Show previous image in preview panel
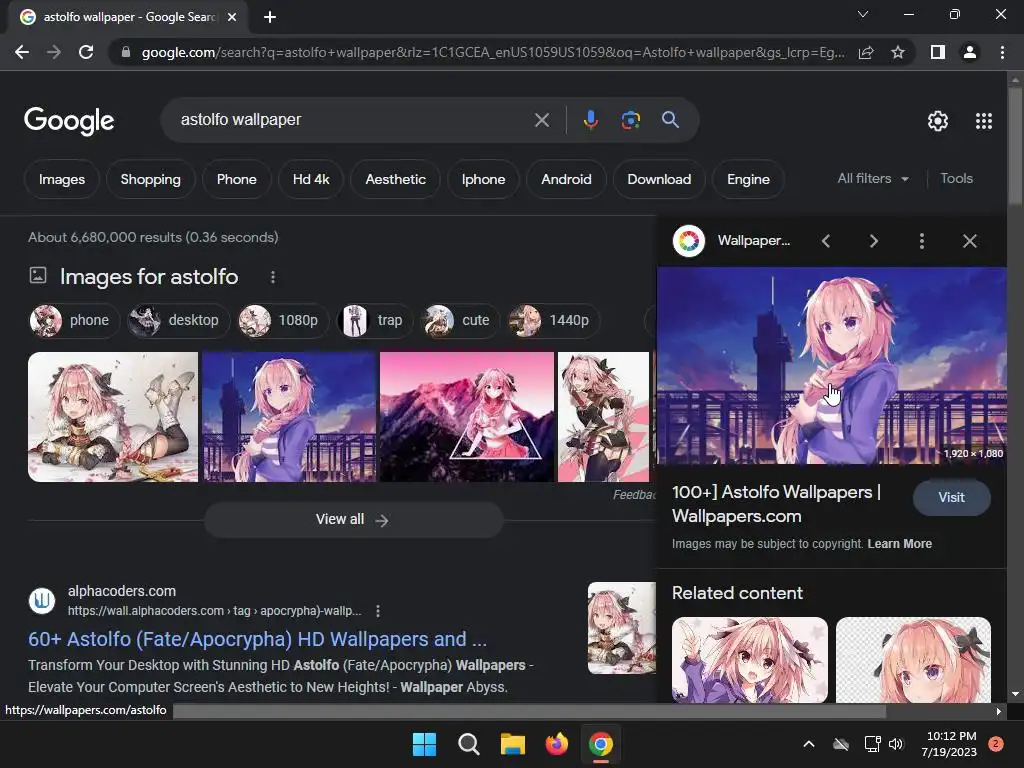This screenshot has height=768, width=1024. 826,241
